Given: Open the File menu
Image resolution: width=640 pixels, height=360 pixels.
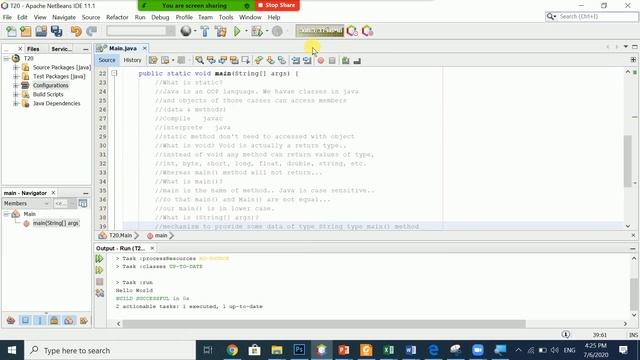Looking at the screenshot, I should click(x=7, y=17).
